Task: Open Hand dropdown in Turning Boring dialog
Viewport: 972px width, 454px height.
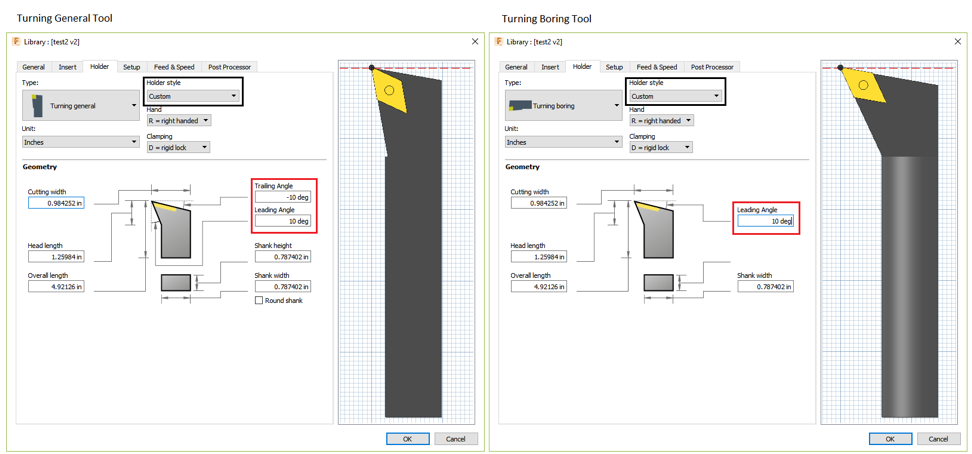Action: point(661,121)
